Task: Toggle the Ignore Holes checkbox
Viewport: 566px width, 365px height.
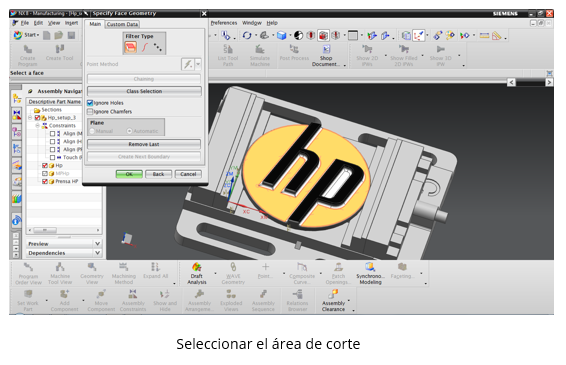Action: coord(90,103)
